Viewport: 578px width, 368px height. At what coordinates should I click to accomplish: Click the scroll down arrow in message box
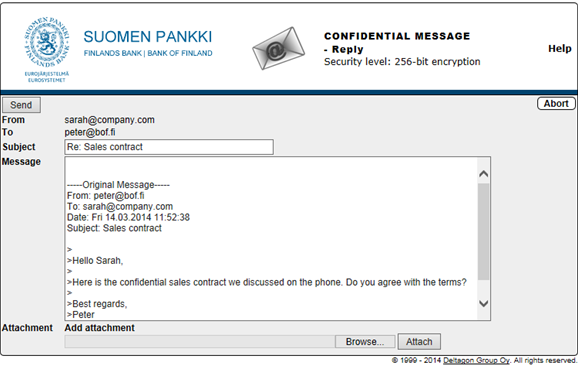(484, 303)
